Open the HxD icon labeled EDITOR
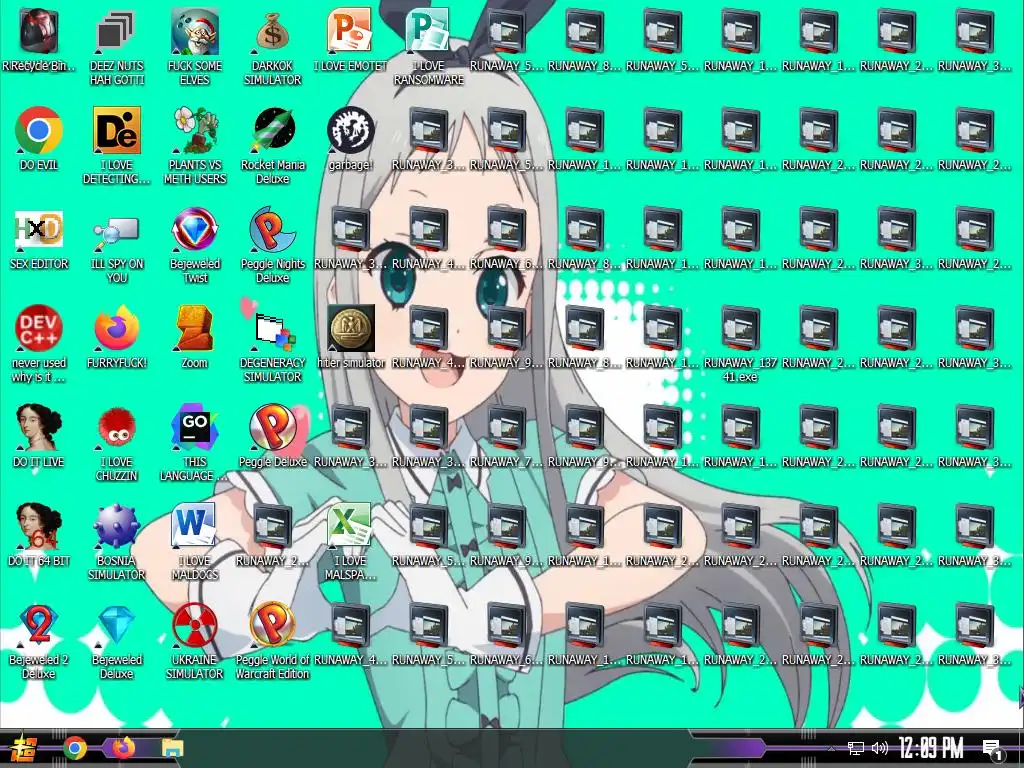The height and width of the screenshot is (768, 1024). [x=39, y=230]
